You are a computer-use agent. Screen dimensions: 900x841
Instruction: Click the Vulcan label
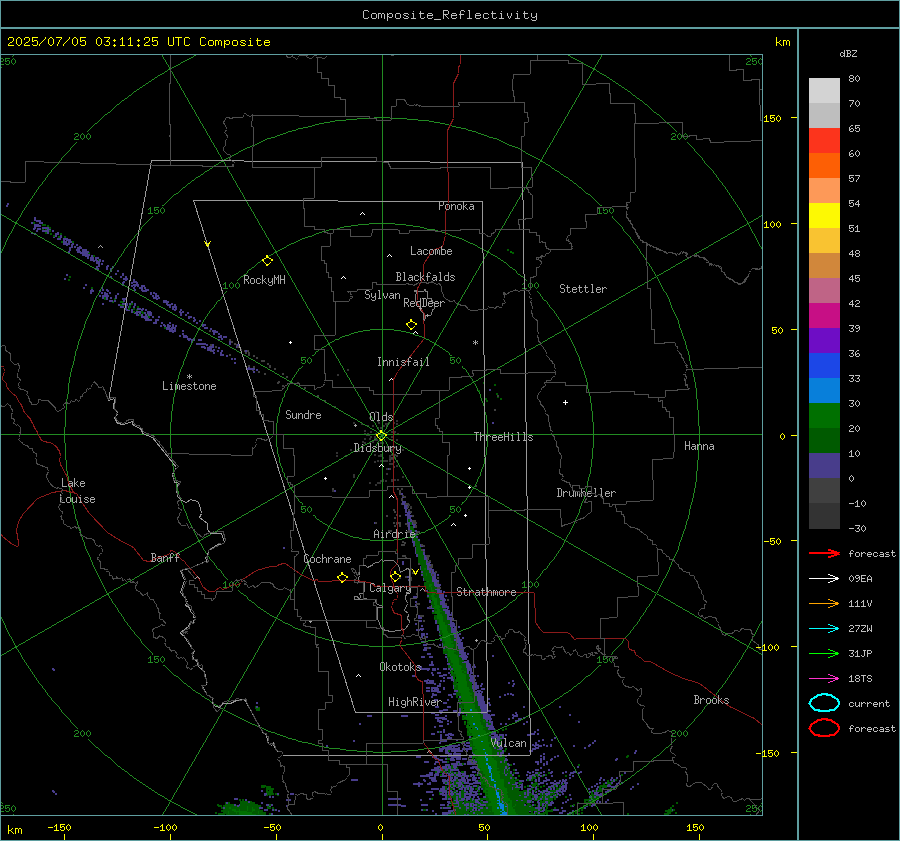[508, 743]
